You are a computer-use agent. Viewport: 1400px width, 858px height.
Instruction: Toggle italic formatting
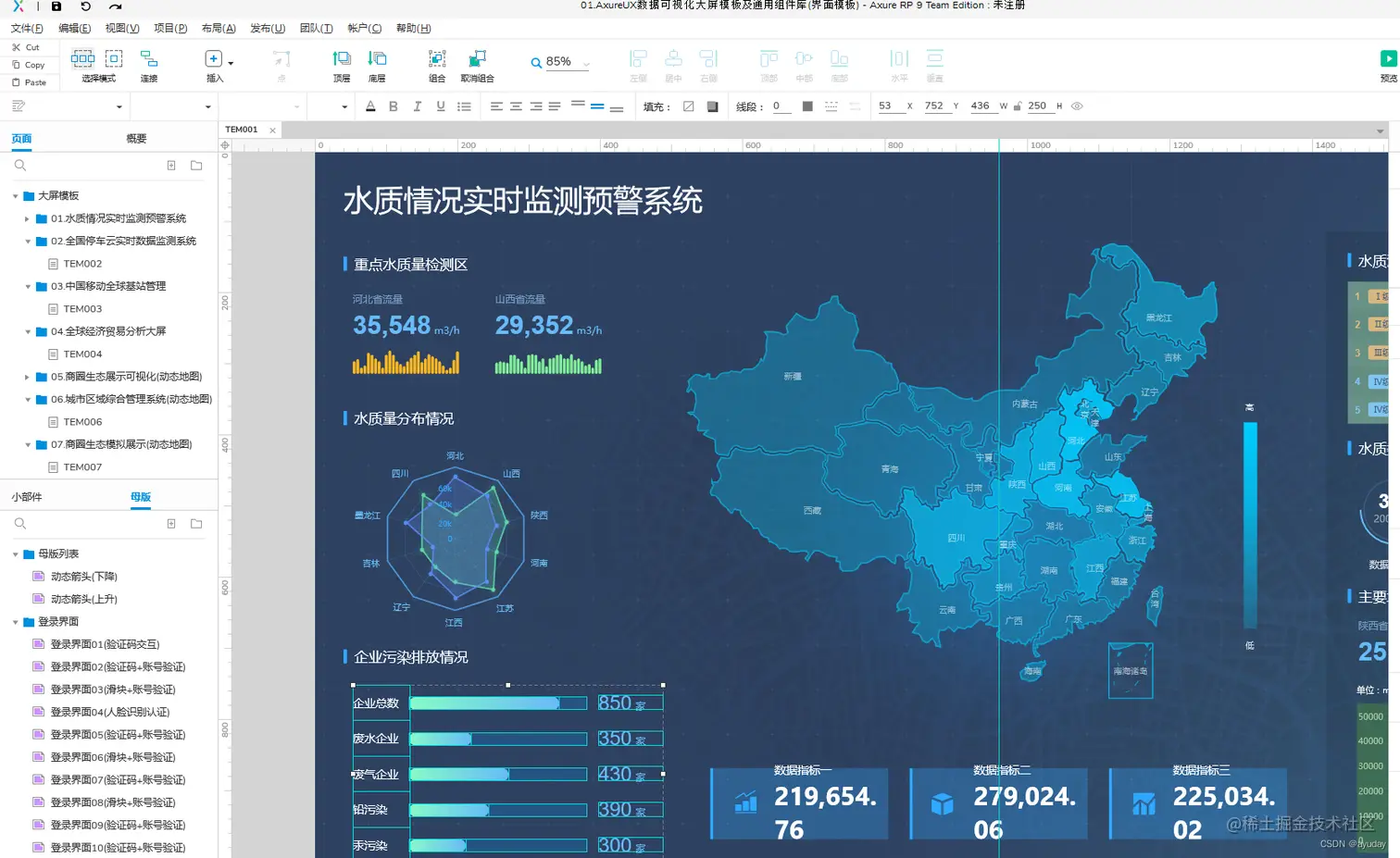417,106
